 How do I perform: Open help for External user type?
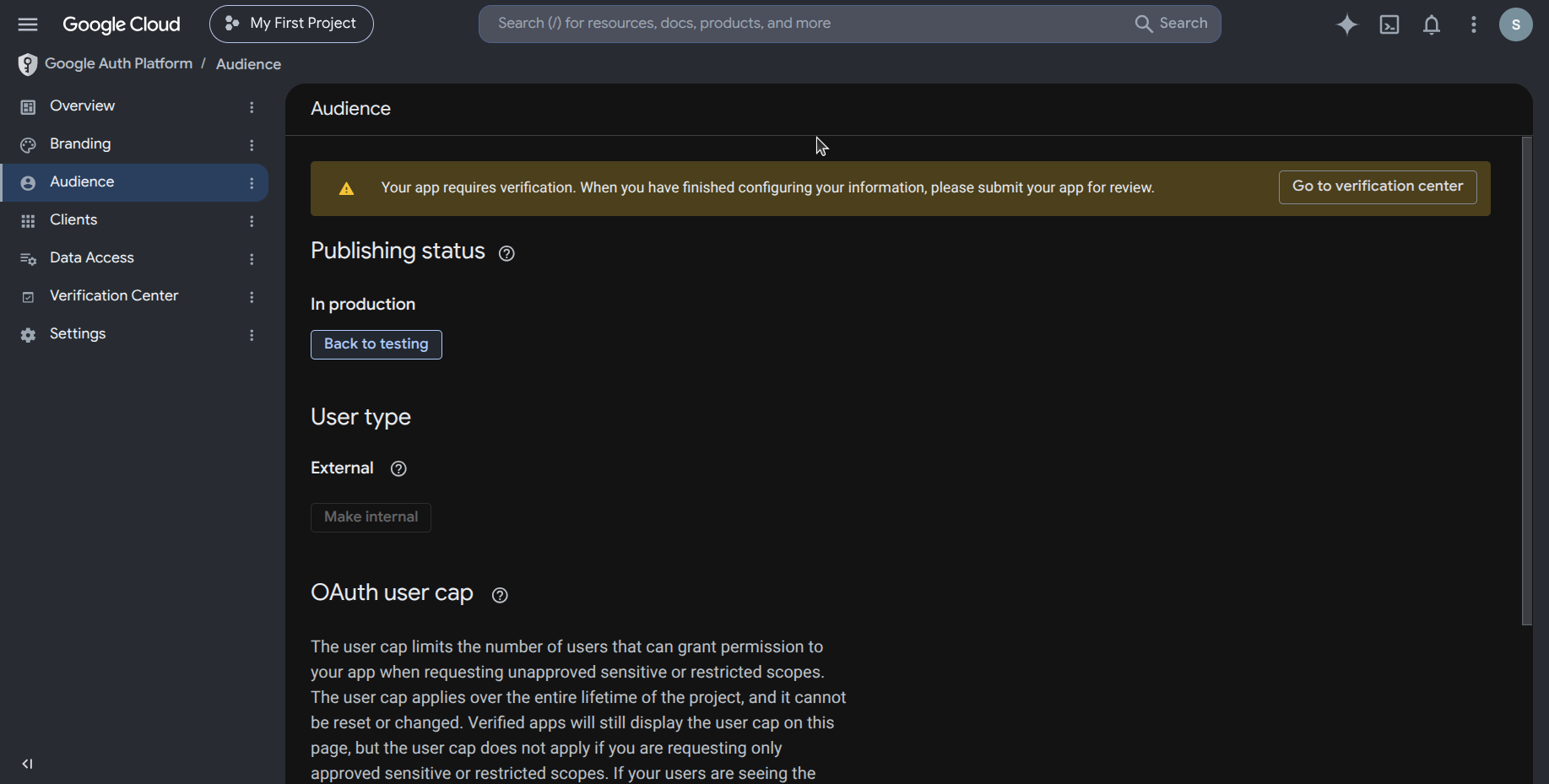(x=398, y=468)
